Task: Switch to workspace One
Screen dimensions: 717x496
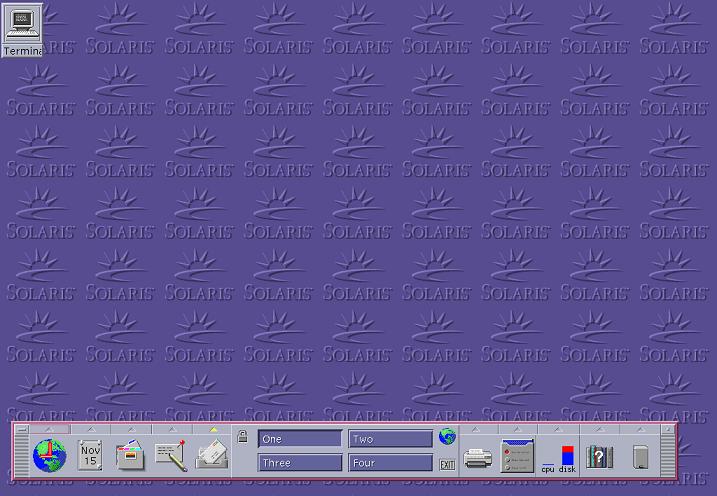Action: click(x=300, y=439)
